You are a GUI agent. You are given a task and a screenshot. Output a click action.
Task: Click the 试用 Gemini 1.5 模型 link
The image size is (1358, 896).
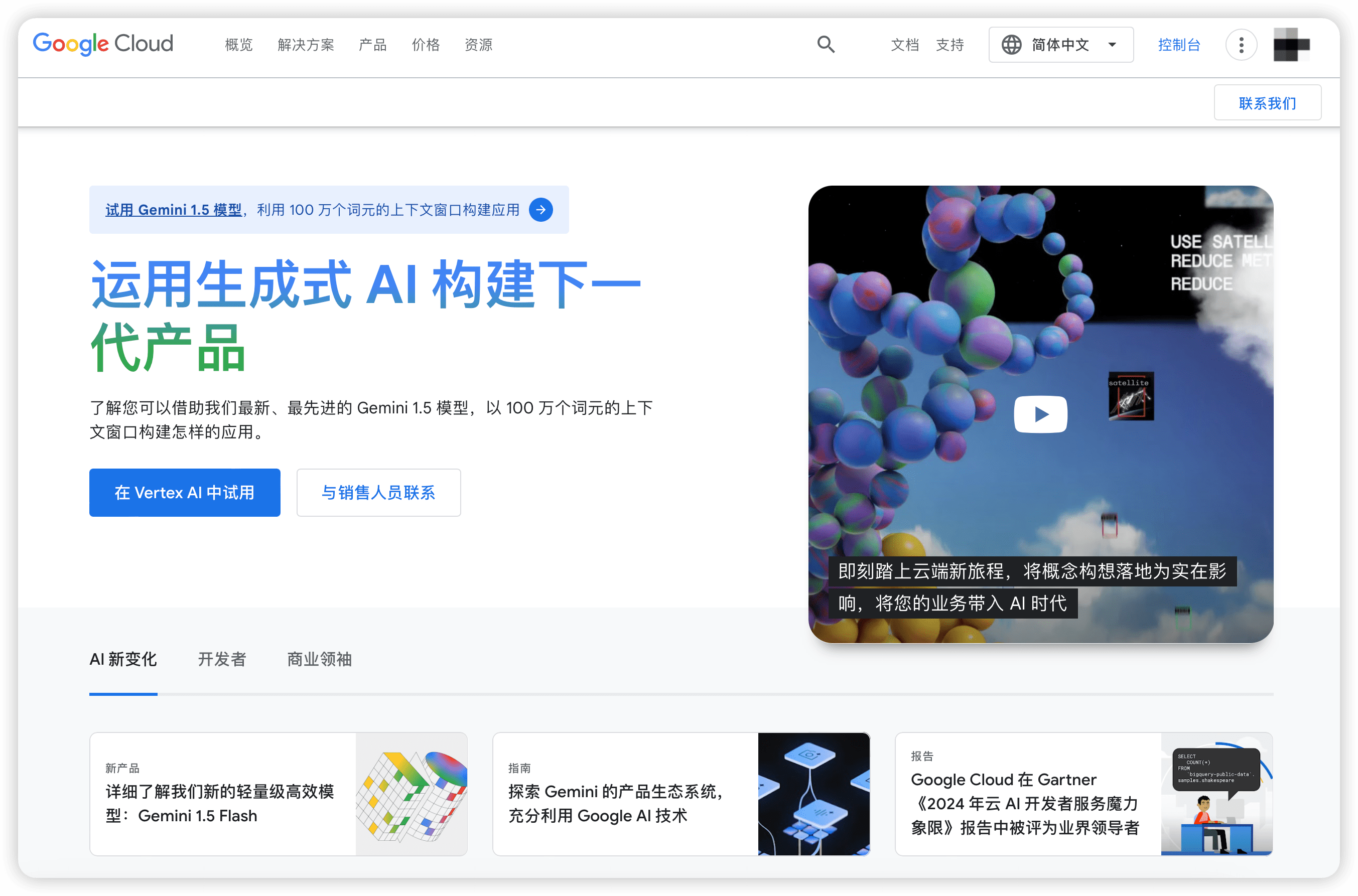click(x=173, y=210)
